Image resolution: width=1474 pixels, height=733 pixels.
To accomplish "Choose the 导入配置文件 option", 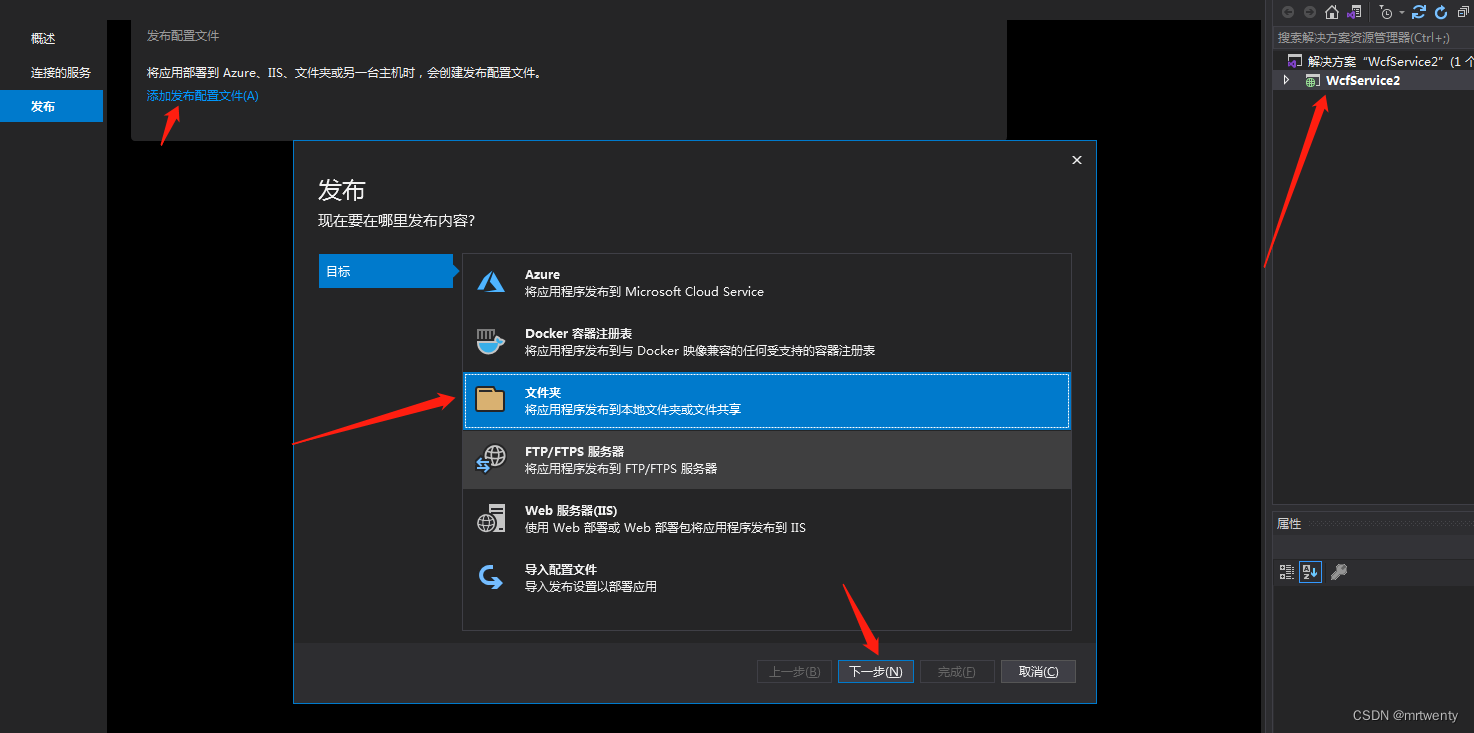I will [x=767, y=578].
